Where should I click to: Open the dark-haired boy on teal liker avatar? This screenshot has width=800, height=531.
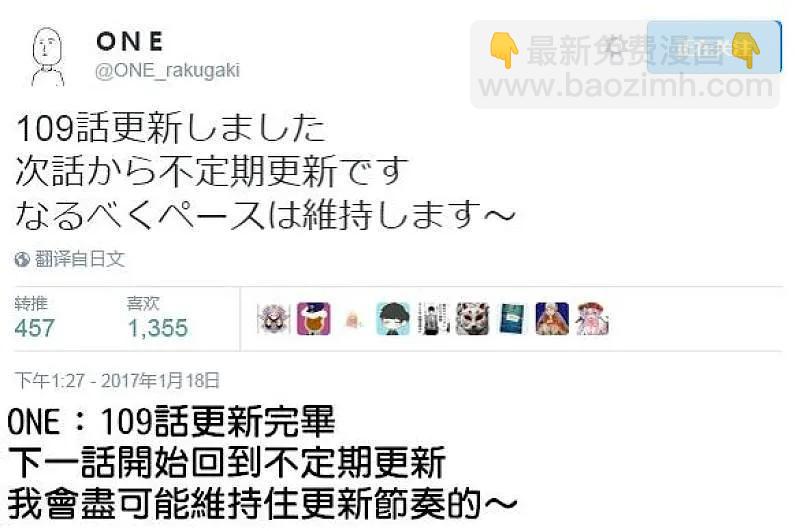point(393,319)
